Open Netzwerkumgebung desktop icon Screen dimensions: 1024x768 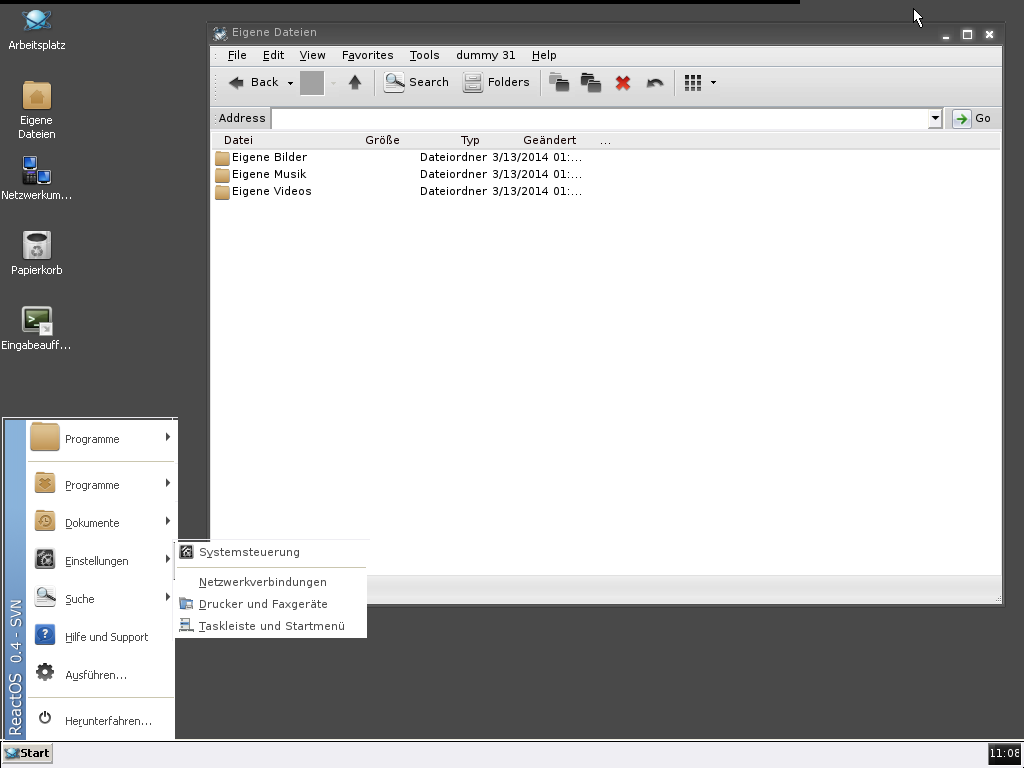[37, 178]
